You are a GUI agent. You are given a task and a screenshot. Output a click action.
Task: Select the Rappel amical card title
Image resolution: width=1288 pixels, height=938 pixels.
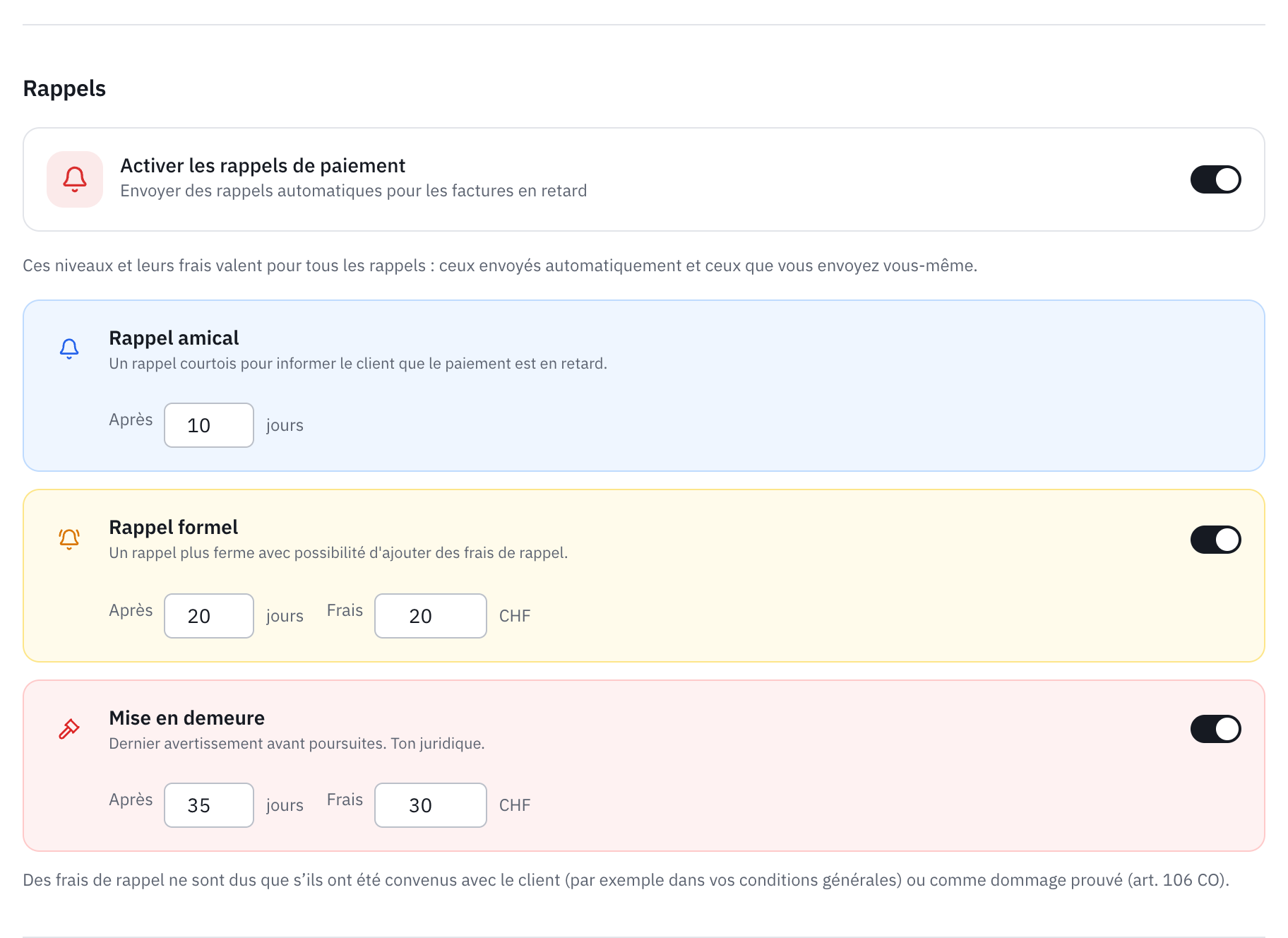click(x=174, y=338)
